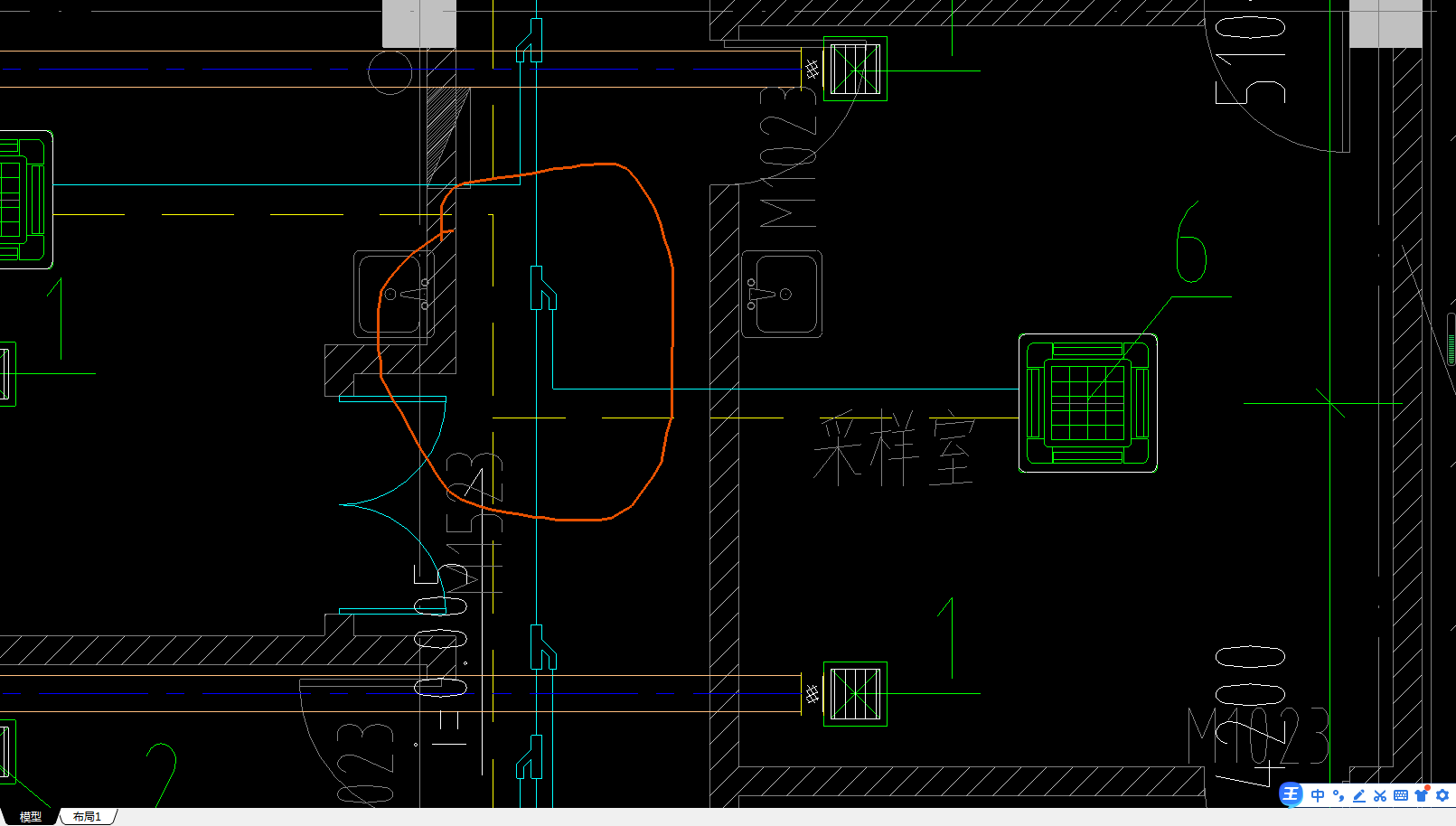Select the 采样室 room label text

(x=895, y=447)
